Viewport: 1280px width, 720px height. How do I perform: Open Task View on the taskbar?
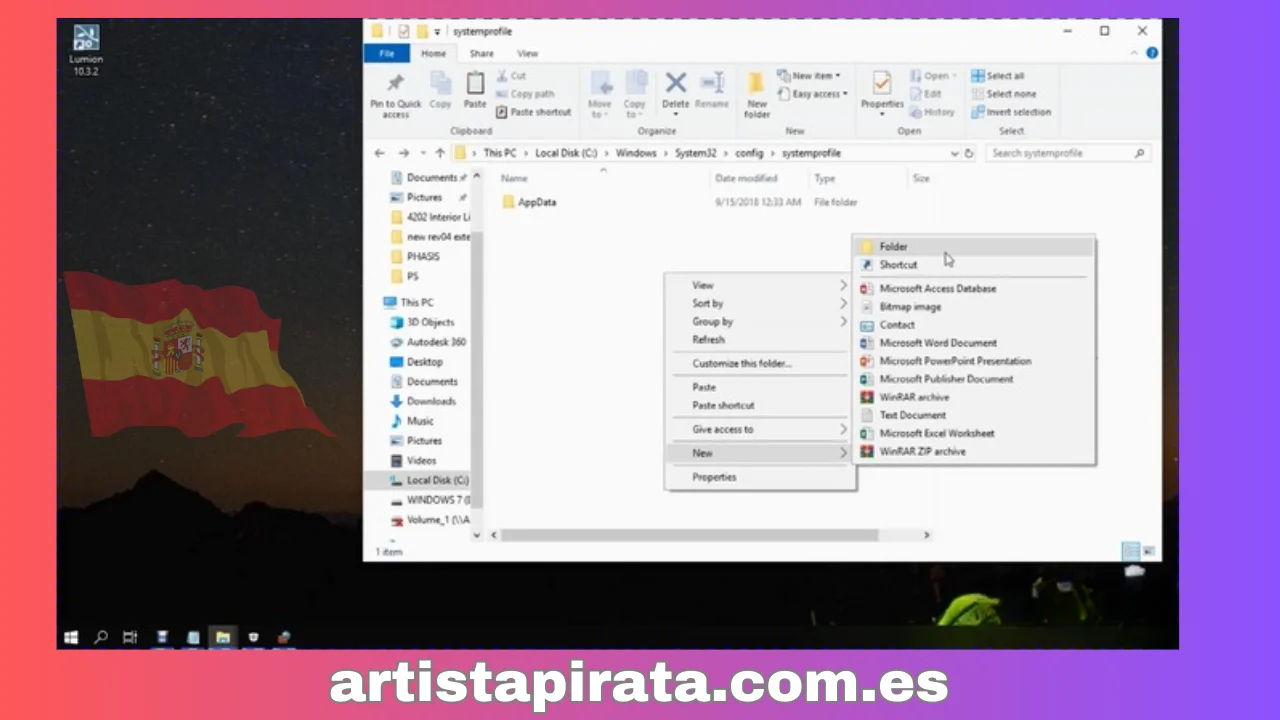pyautogui.click(x=130, y=637)
